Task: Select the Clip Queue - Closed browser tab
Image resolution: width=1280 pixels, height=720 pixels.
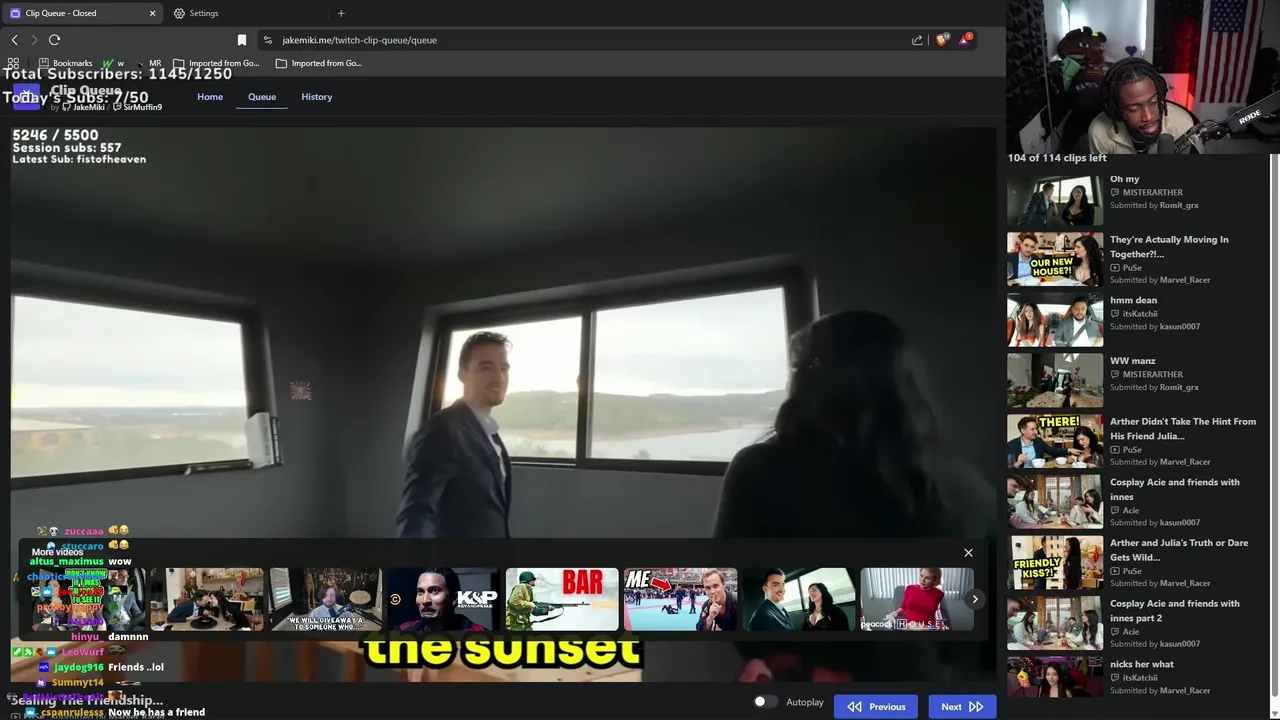Action: [x=80, y=13]
